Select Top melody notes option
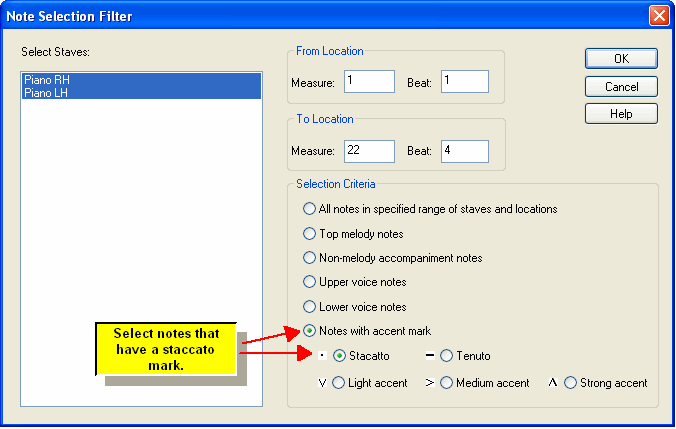Screen dimensions: 676x429 [x=309, y=233]
